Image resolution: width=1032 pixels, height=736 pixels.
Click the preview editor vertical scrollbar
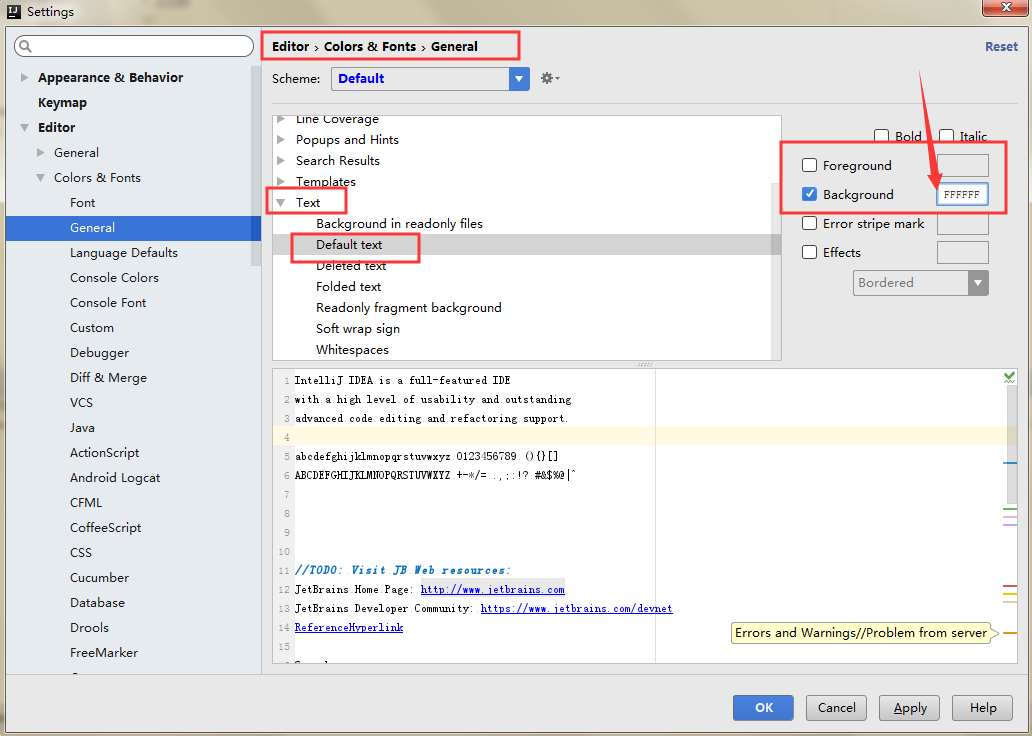1012,445
